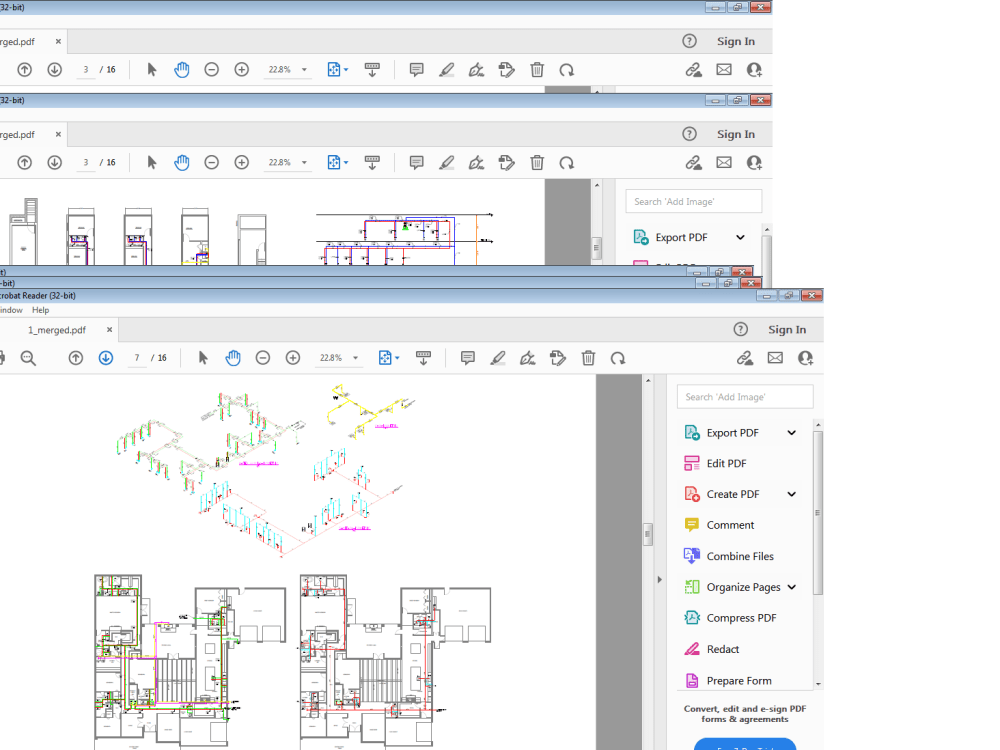Screen dimensions: 1000x750
Task: Switch to the 1_merged.pdf document tab
Action: (58, 329)
